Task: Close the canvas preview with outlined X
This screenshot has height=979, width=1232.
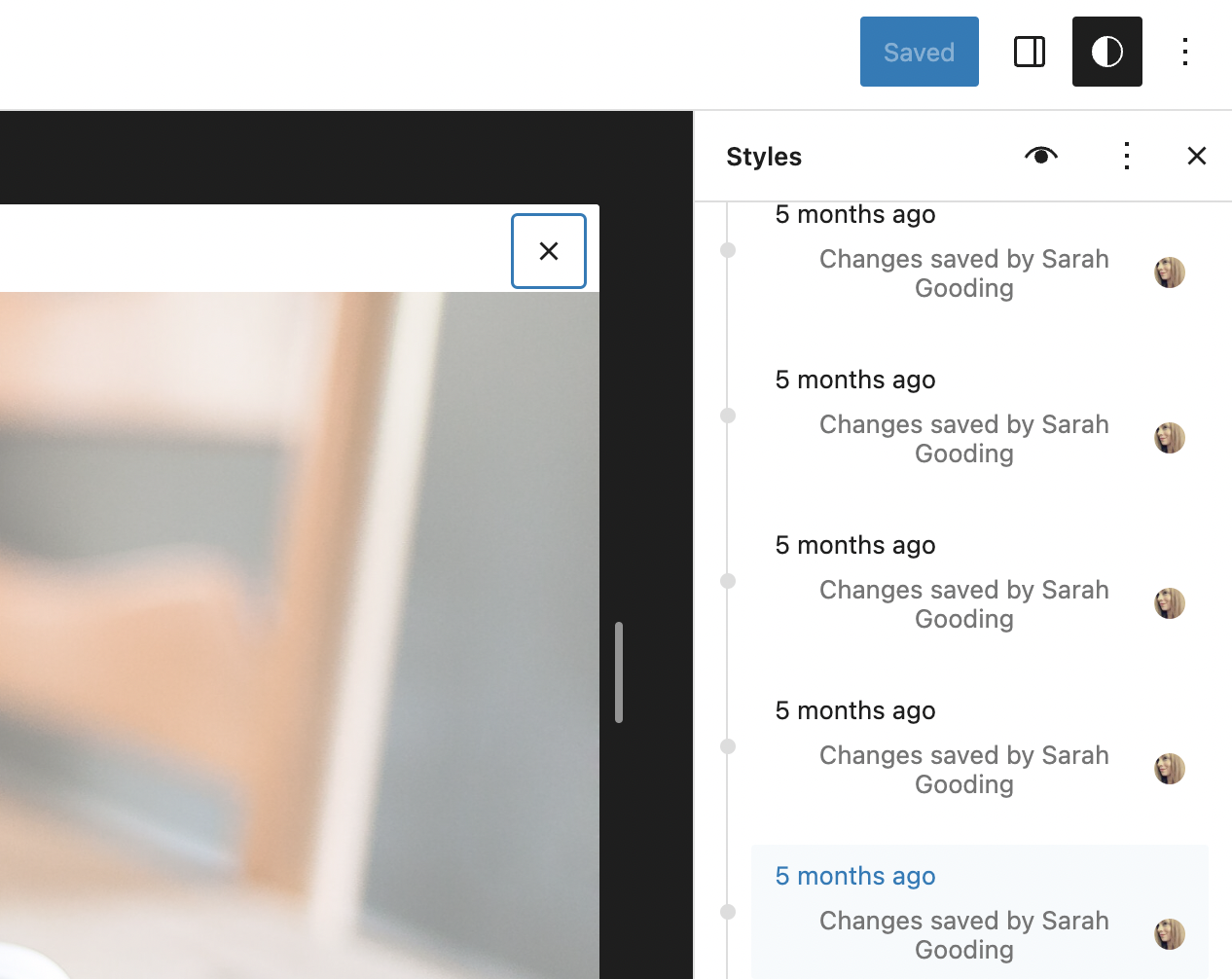Action: (x=549, y=251)
